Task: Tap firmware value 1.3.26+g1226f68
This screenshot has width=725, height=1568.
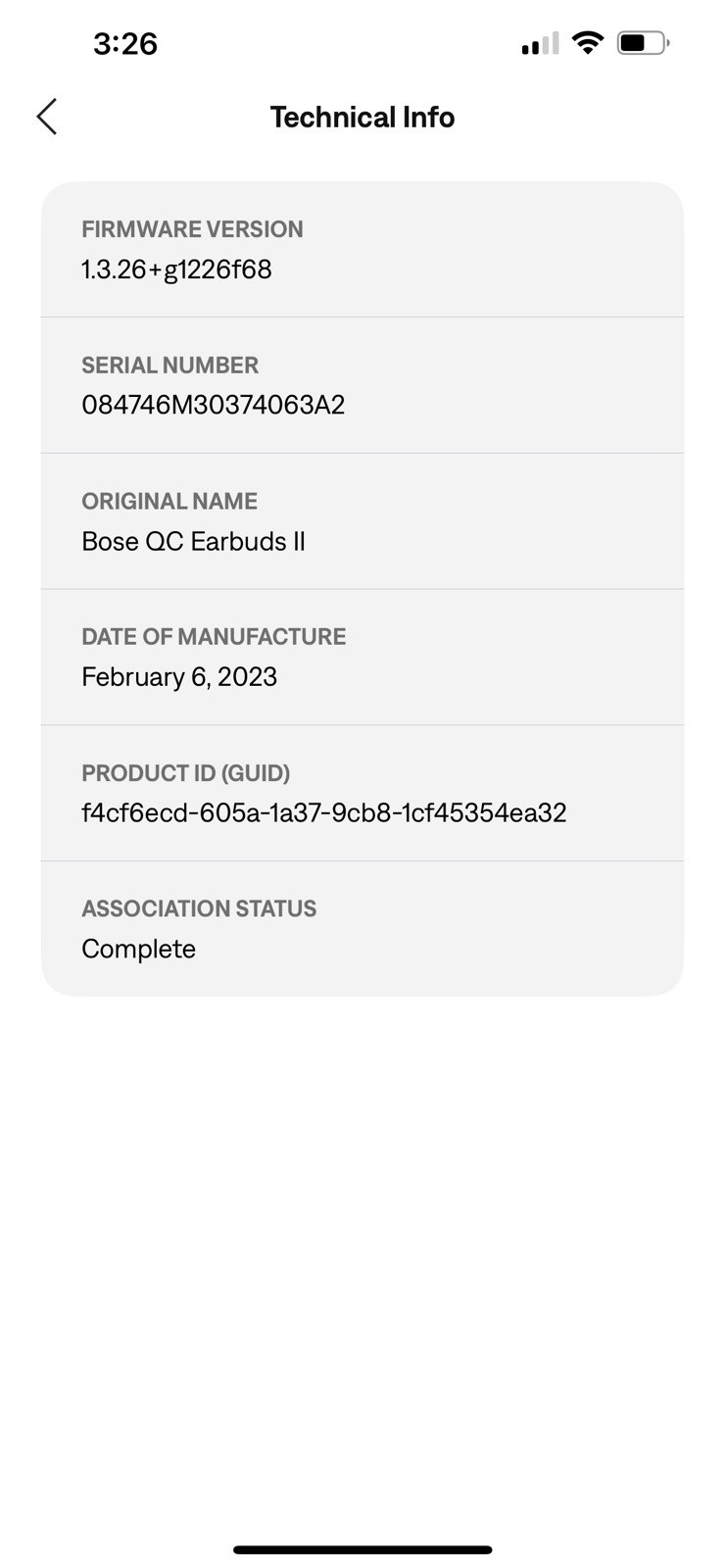Action: pos(176,269)
